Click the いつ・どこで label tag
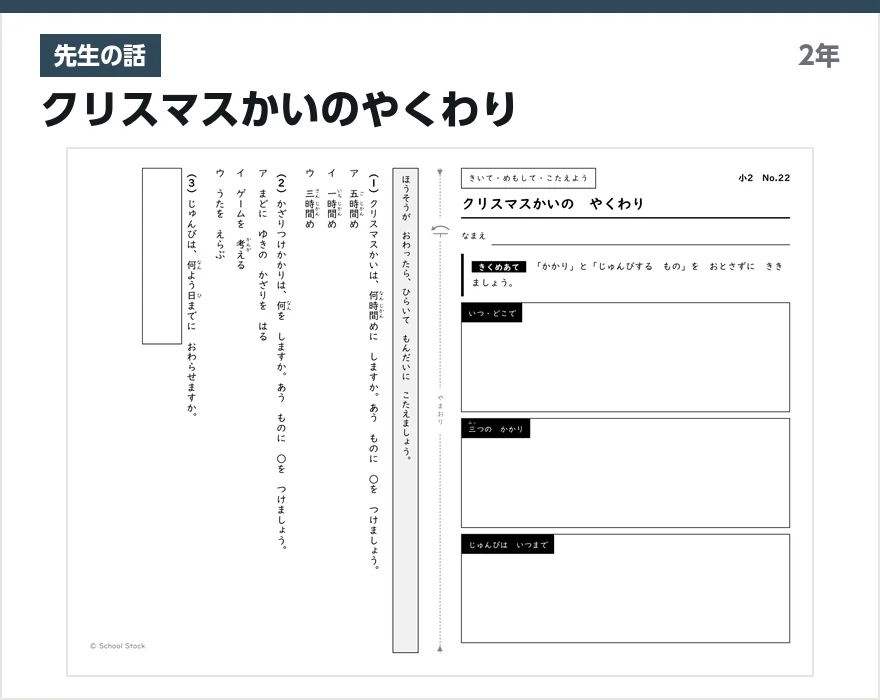880x700 pixels. (x=492, y=313)
